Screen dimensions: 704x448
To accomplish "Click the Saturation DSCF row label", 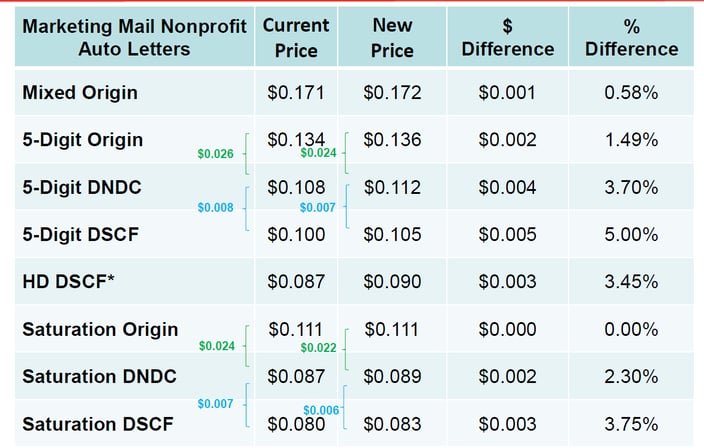I will pos(98,424).
